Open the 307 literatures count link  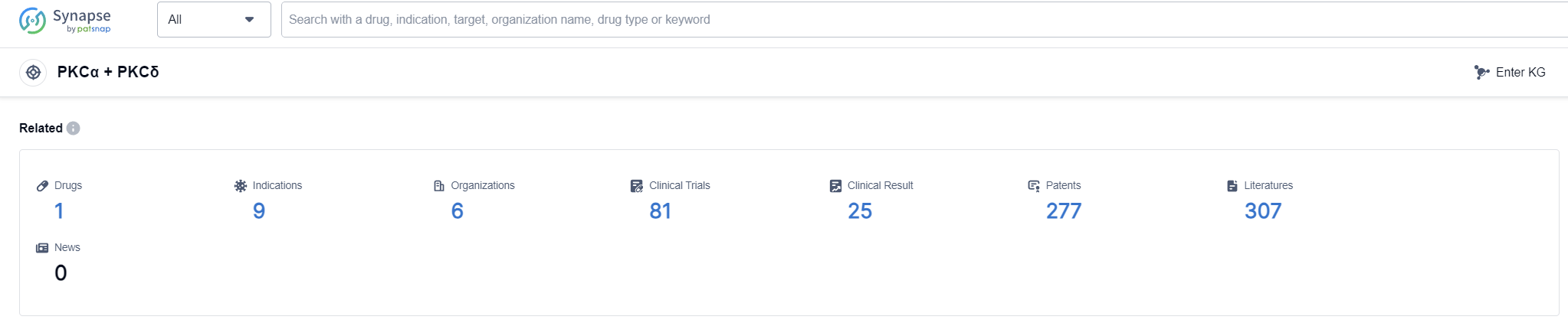coord(1262,211)
